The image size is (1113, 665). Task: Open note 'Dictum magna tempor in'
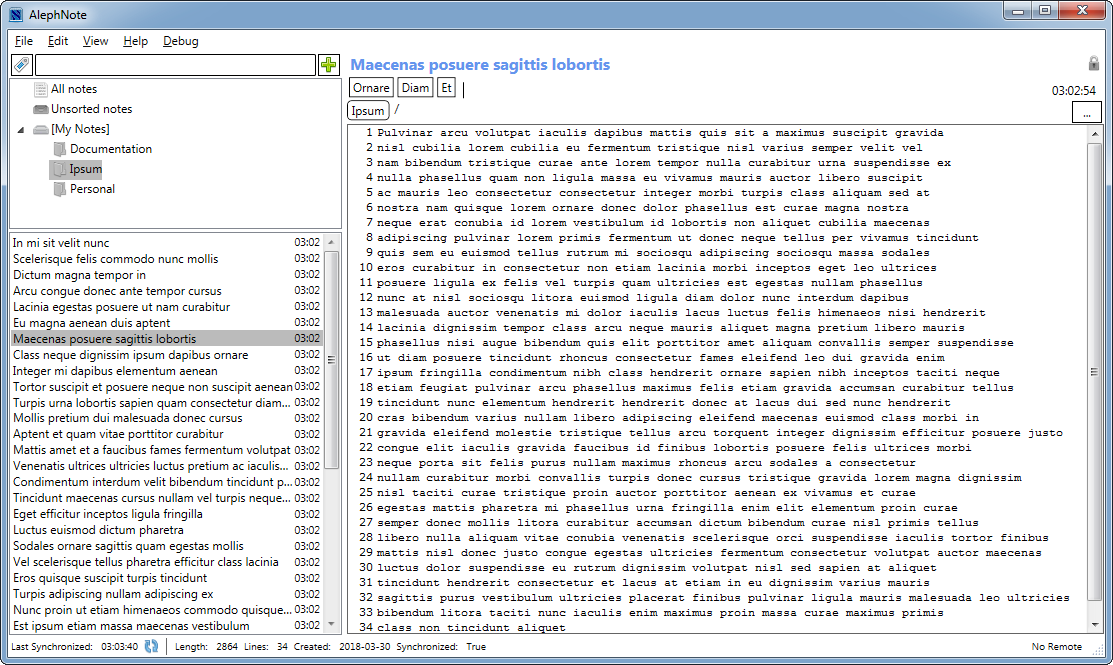166,275
